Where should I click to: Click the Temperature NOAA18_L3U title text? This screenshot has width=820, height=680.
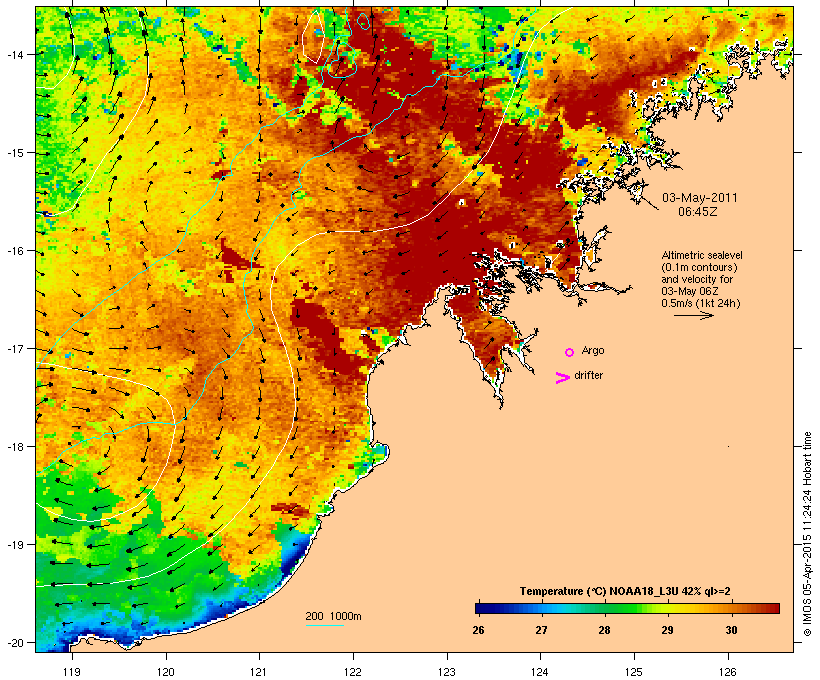tap(624, 591)
